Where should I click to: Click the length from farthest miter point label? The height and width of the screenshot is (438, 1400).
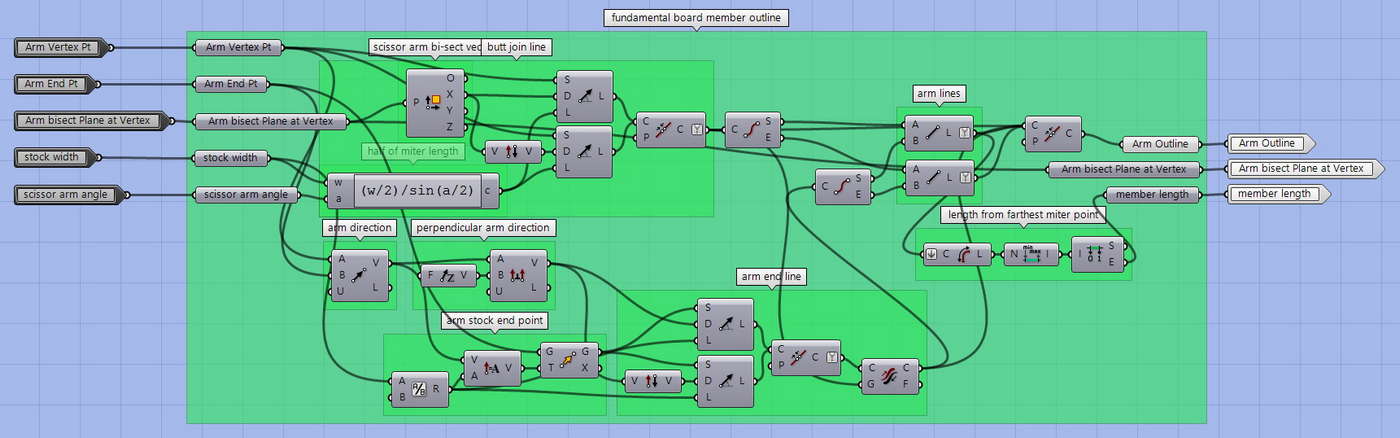[1023, 214]
